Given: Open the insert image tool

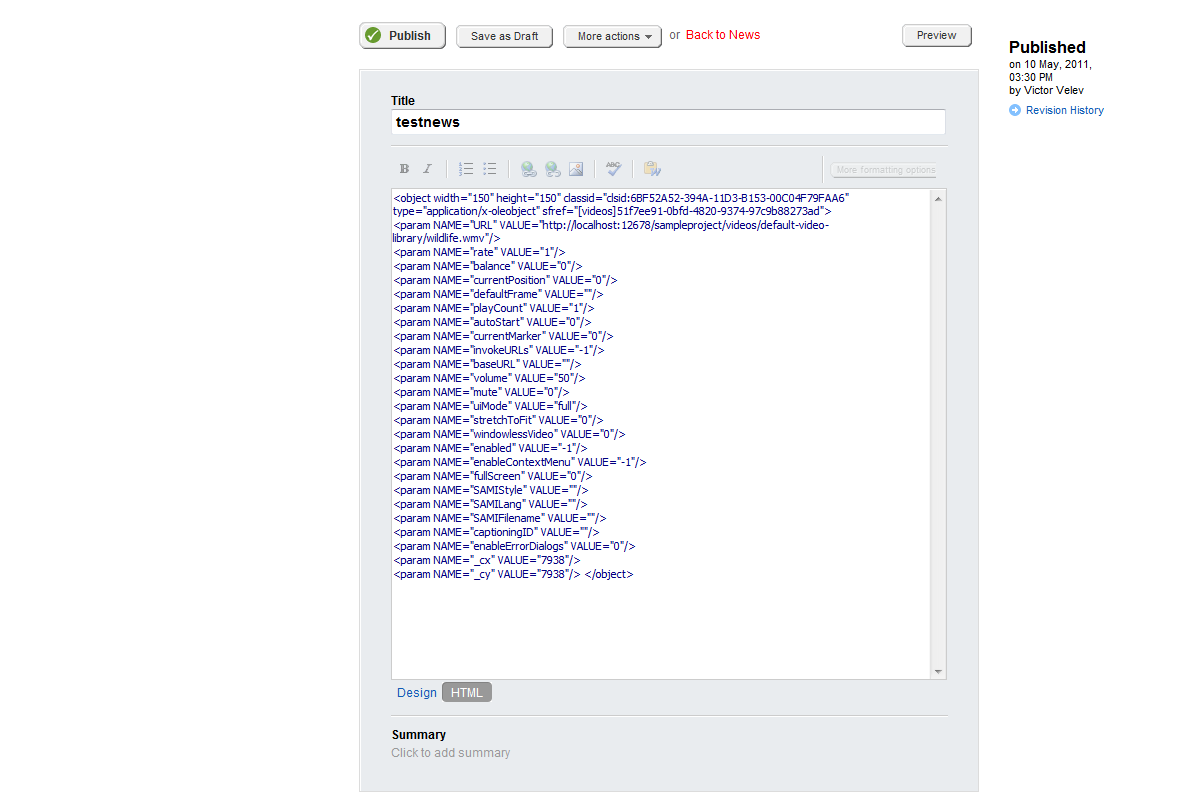Looking at the screenshot, I should click(576, 169).
